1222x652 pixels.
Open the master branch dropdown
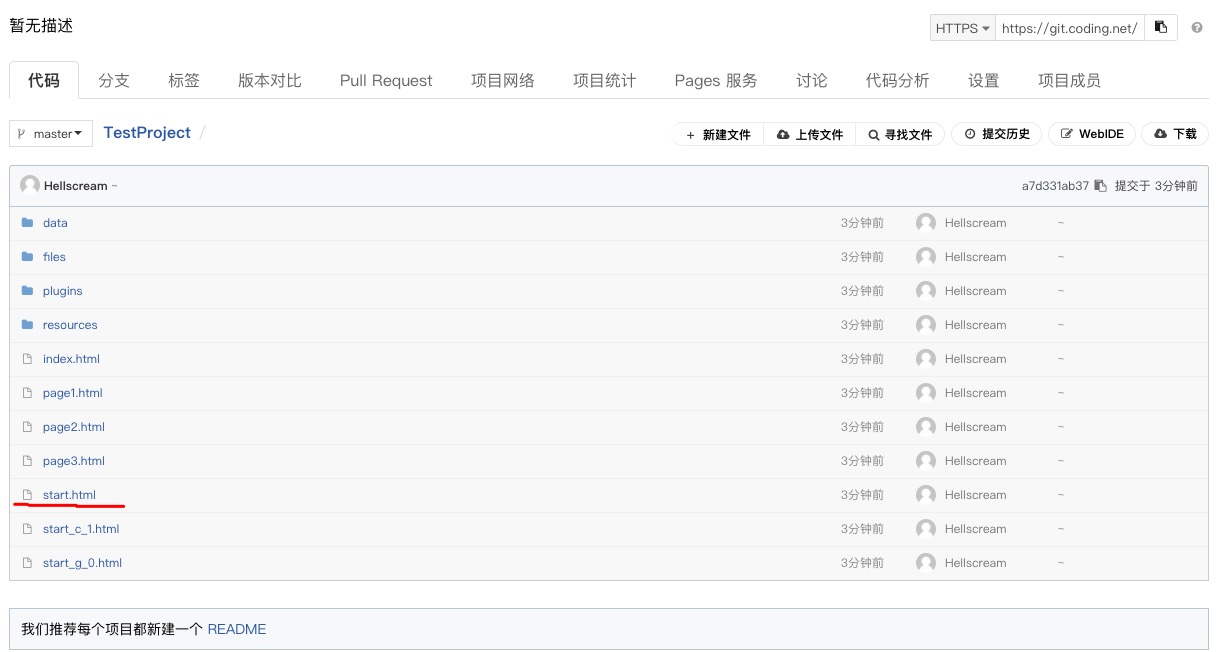click(x=51, y=134)
